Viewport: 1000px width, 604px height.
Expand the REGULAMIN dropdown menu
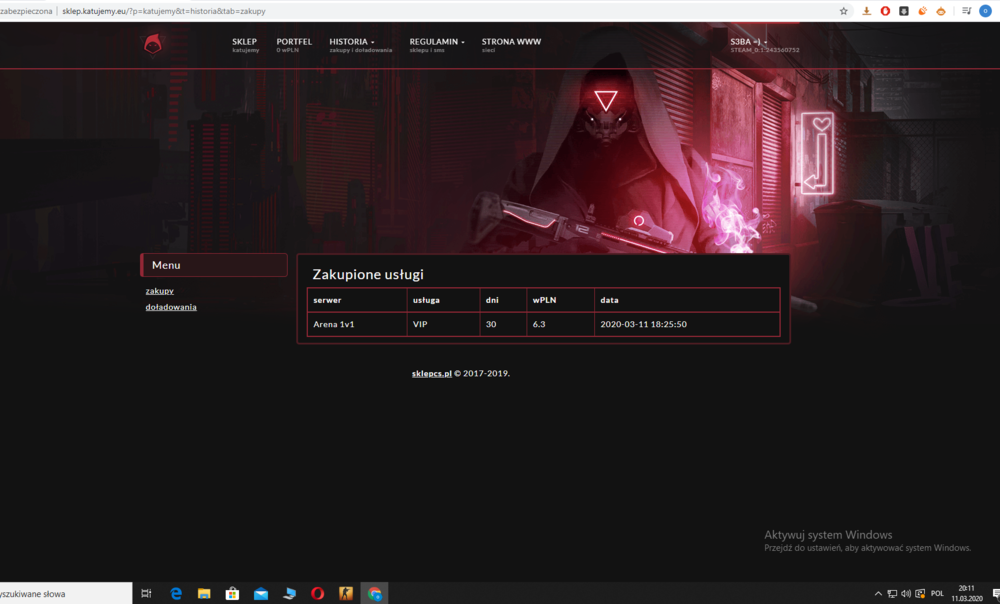click(437, 45)
